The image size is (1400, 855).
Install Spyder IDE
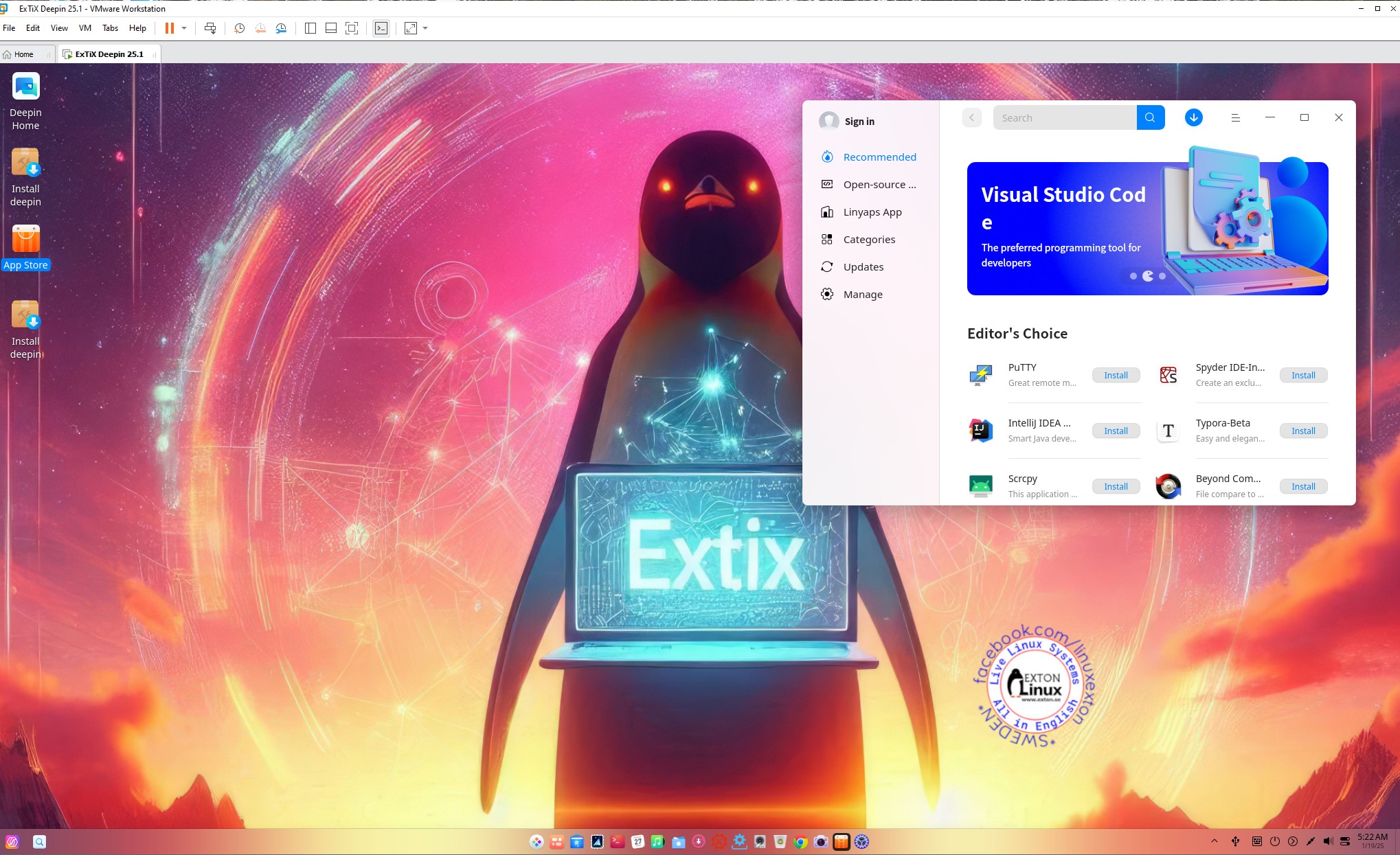pyautogui.click(x=1303, y=376)
